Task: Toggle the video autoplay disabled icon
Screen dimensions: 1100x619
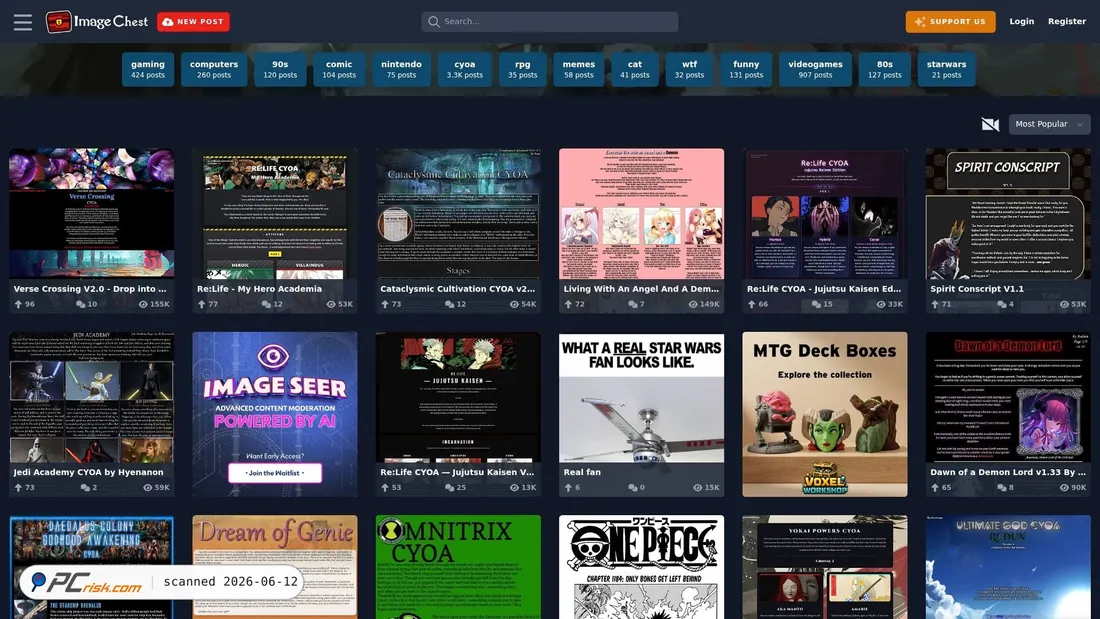Action: tap(990, 124)
